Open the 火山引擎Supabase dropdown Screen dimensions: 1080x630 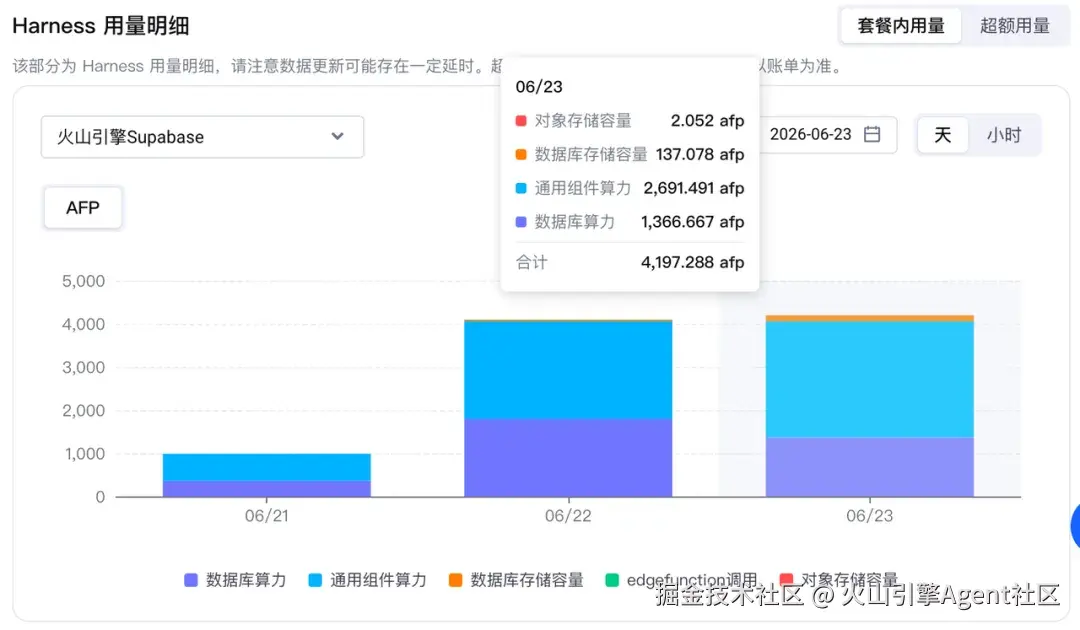pos(202,137)
